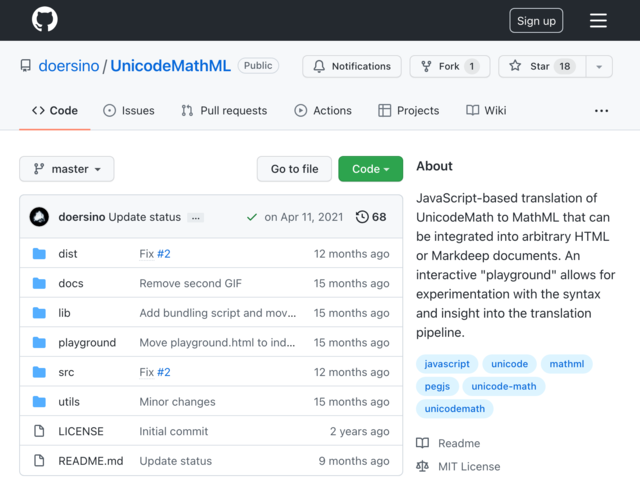
Task: Open the Move playground.html commit
Action: click(217, 342)
